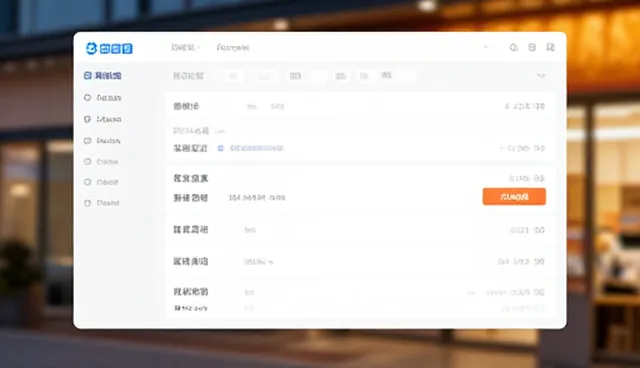
Task: Select the highlighted blue first sidebar item
Action: coord(102,75)
